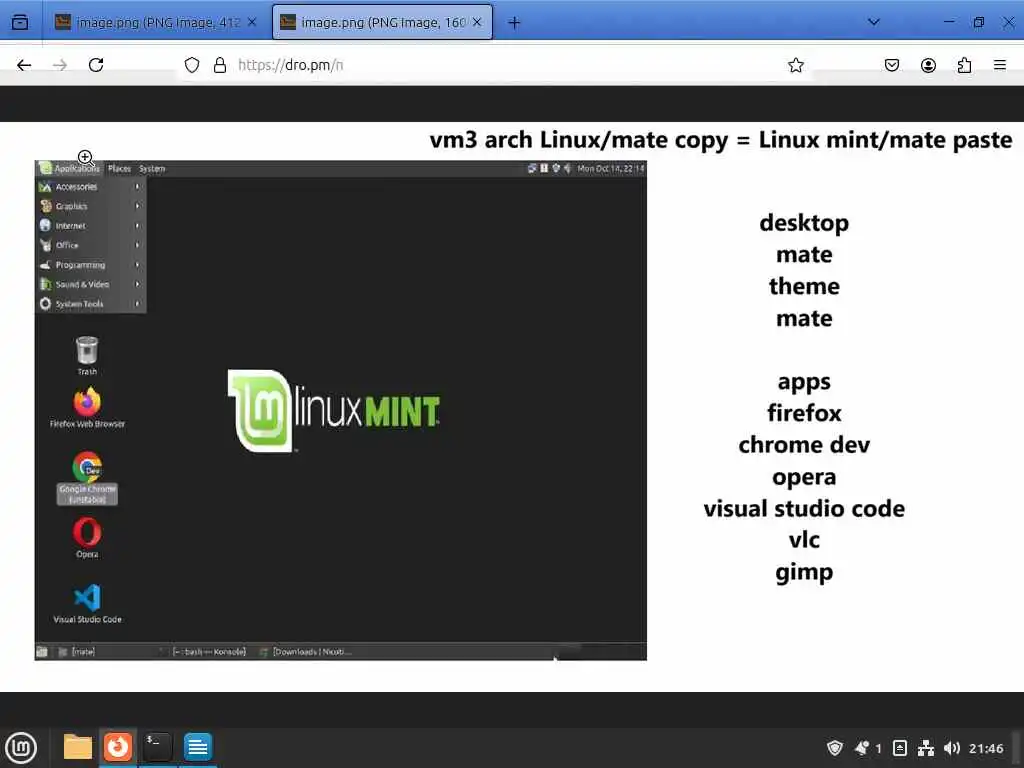This screenshot has height=768, width=1024.
Task: Open the volume control tray icon
Action: 952,748
